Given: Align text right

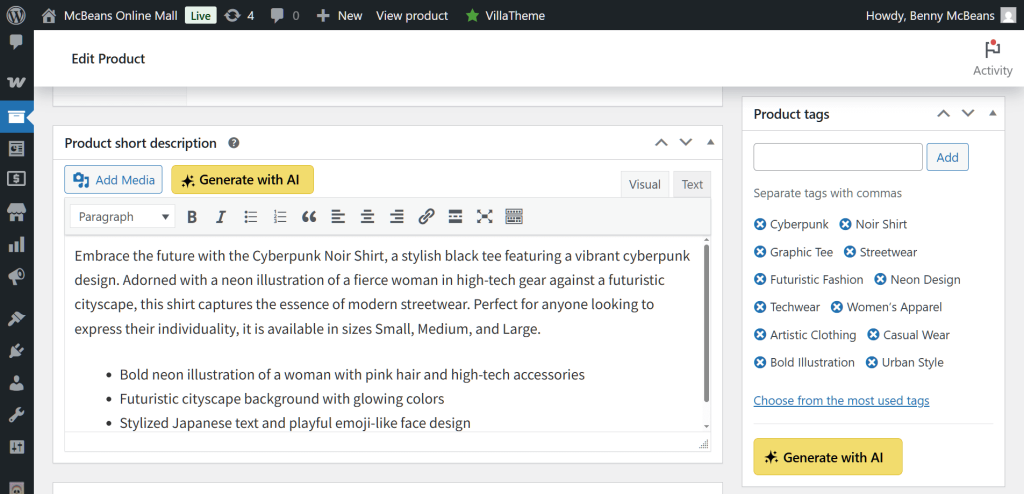Looking at the screenshot, I should pyautogui.click(x=396, y=217).
